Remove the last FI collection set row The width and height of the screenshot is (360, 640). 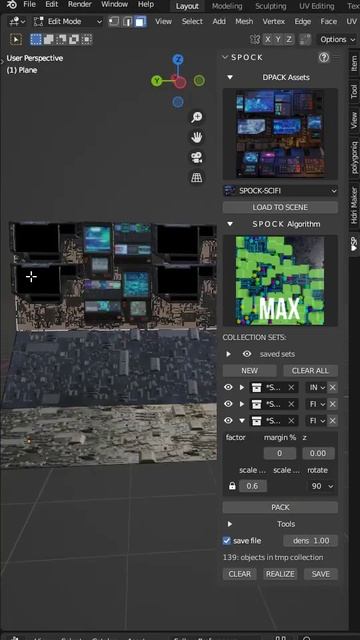333,421
